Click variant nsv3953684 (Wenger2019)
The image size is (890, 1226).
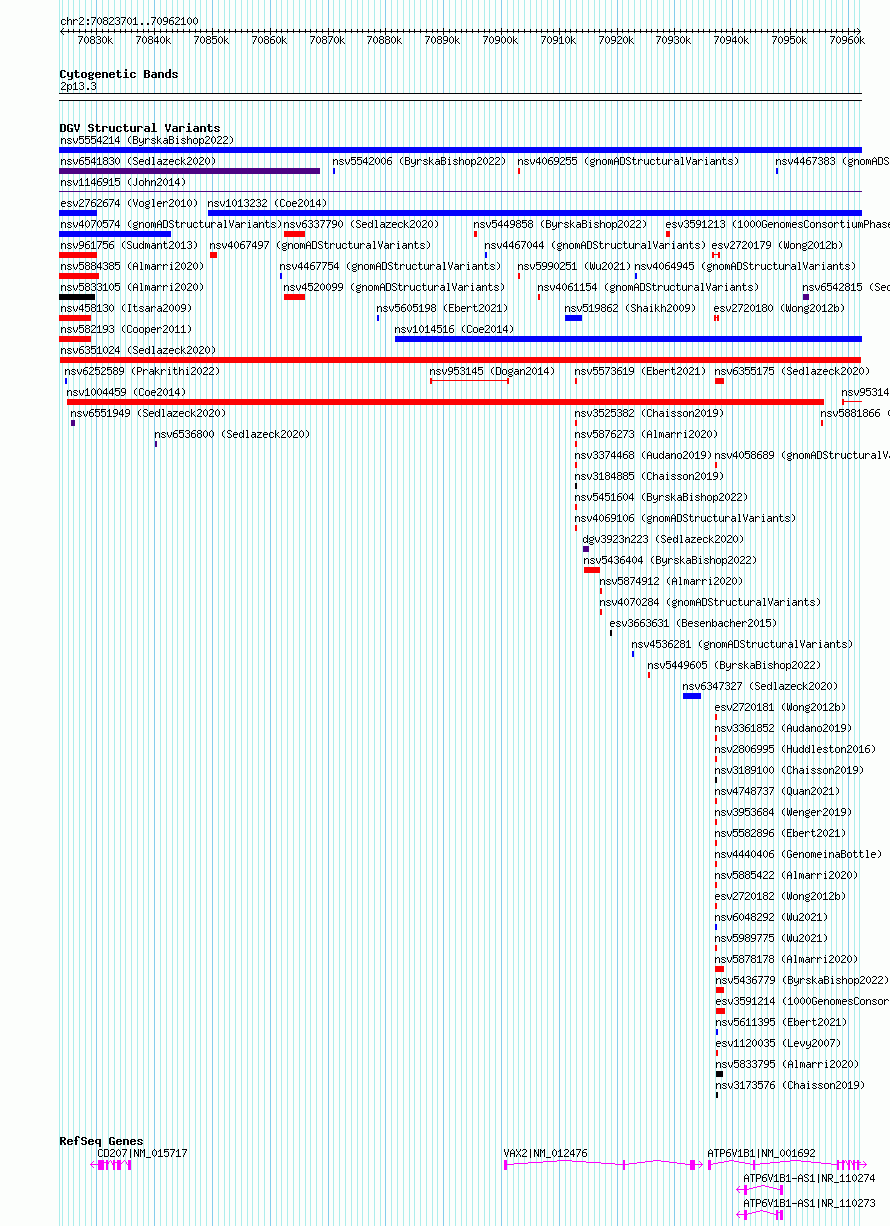(x=783, y=813)
